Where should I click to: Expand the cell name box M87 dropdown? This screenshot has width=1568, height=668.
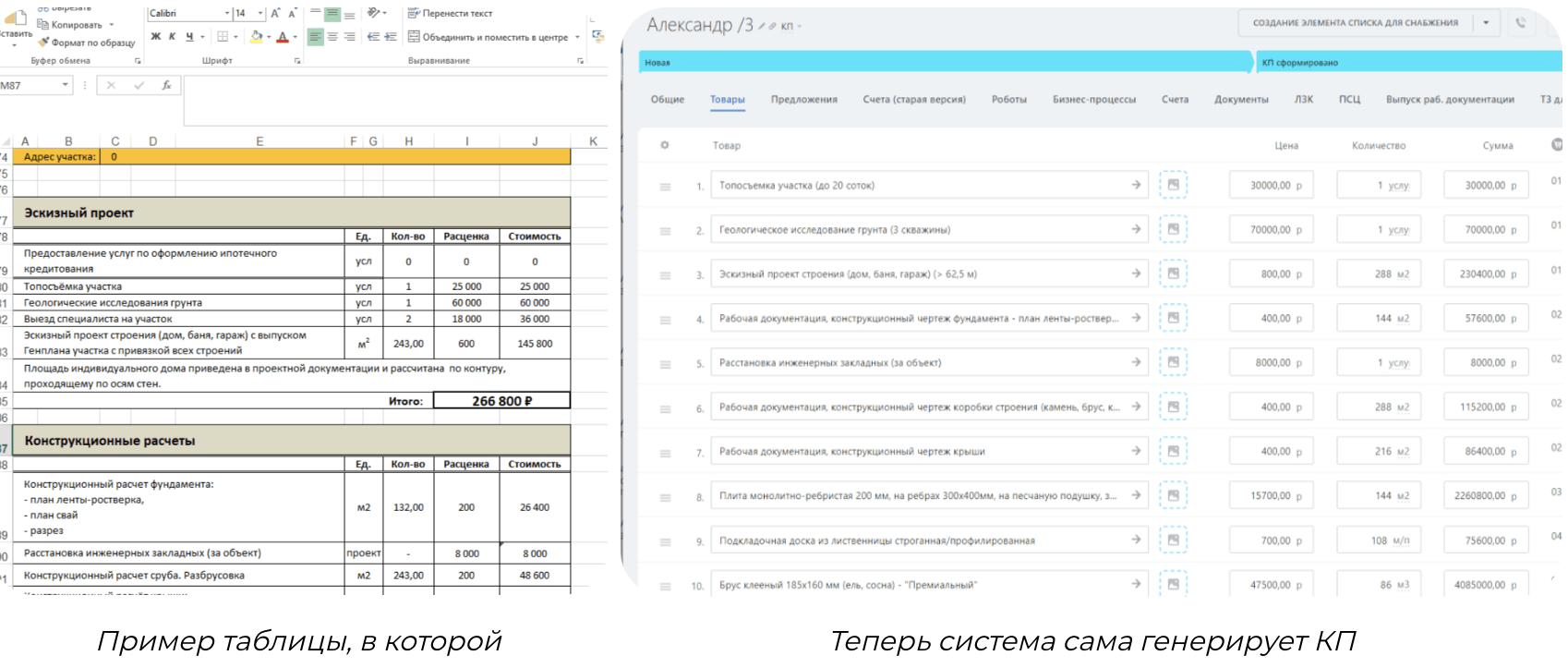click(x=65, y=85)
